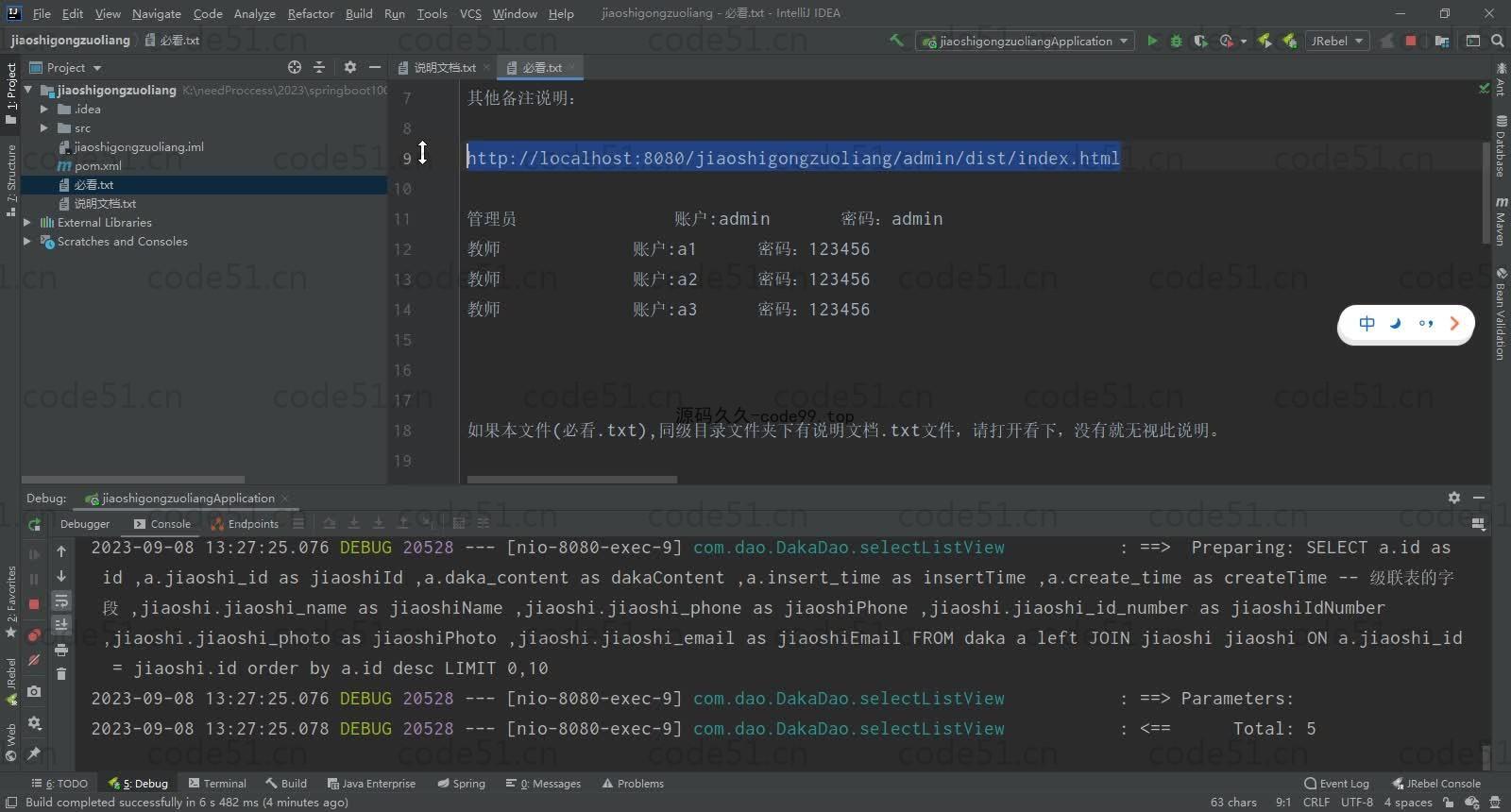Start debugging with the bug icon
The image size is (1511, 812).
pyautogui.click(x=1176, y=41)
